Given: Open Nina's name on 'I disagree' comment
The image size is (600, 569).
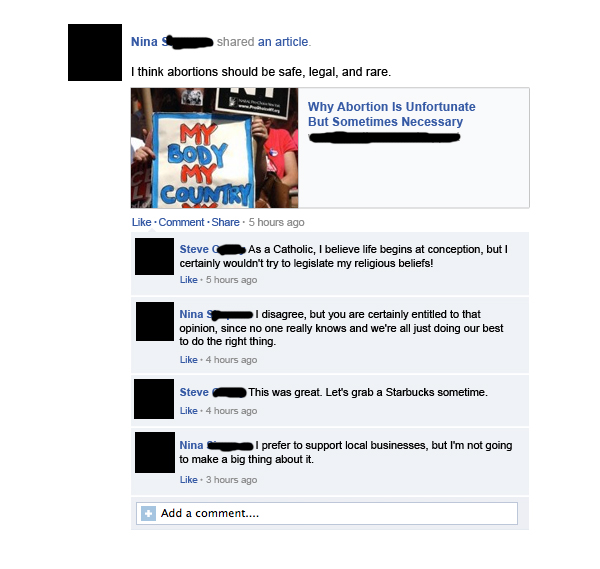Looking at the screenshot, I should click(x=216, y=314).
